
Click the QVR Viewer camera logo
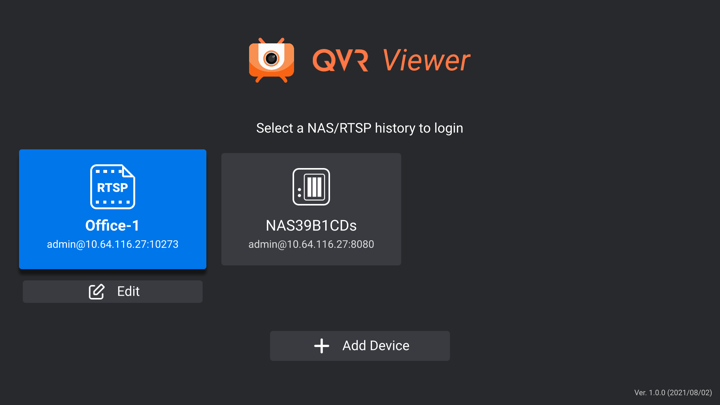click(x=271, y=60)
